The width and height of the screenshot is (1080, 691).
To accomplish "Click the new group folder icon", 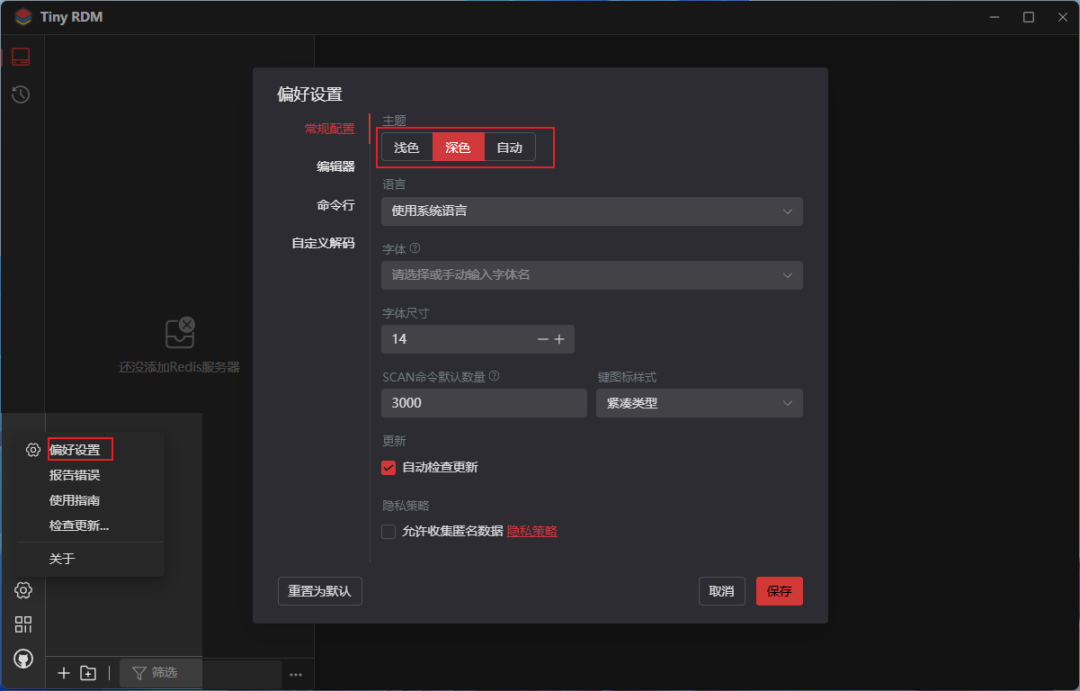I will pos(88,673).
